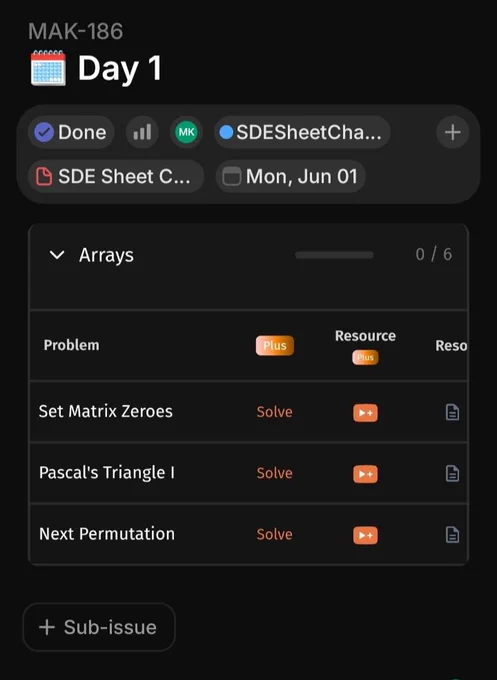The height and width of the screenshot is (680, 497).
Task: Open video resource for Pascal's Triangle I
Action: tap(365, 474)
